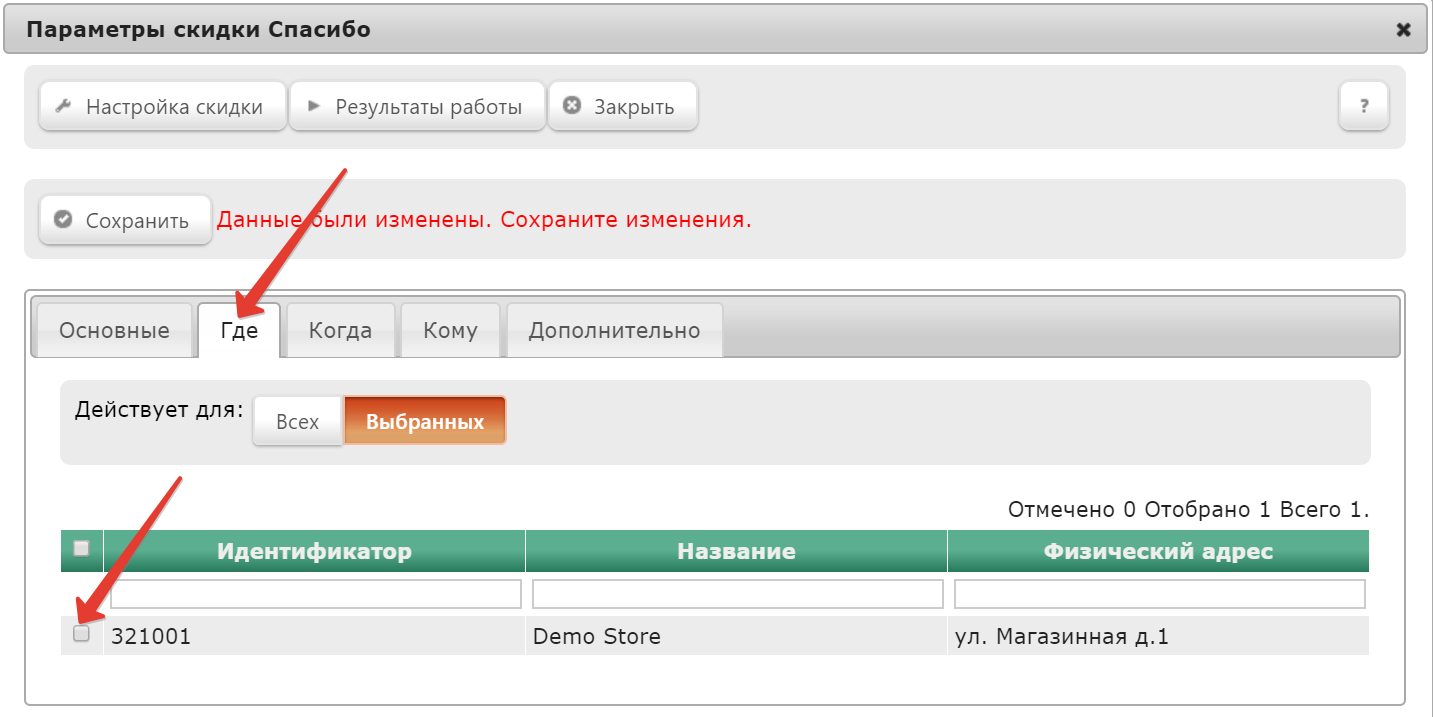Sort by the Идентификатор column header

(314, 551)
